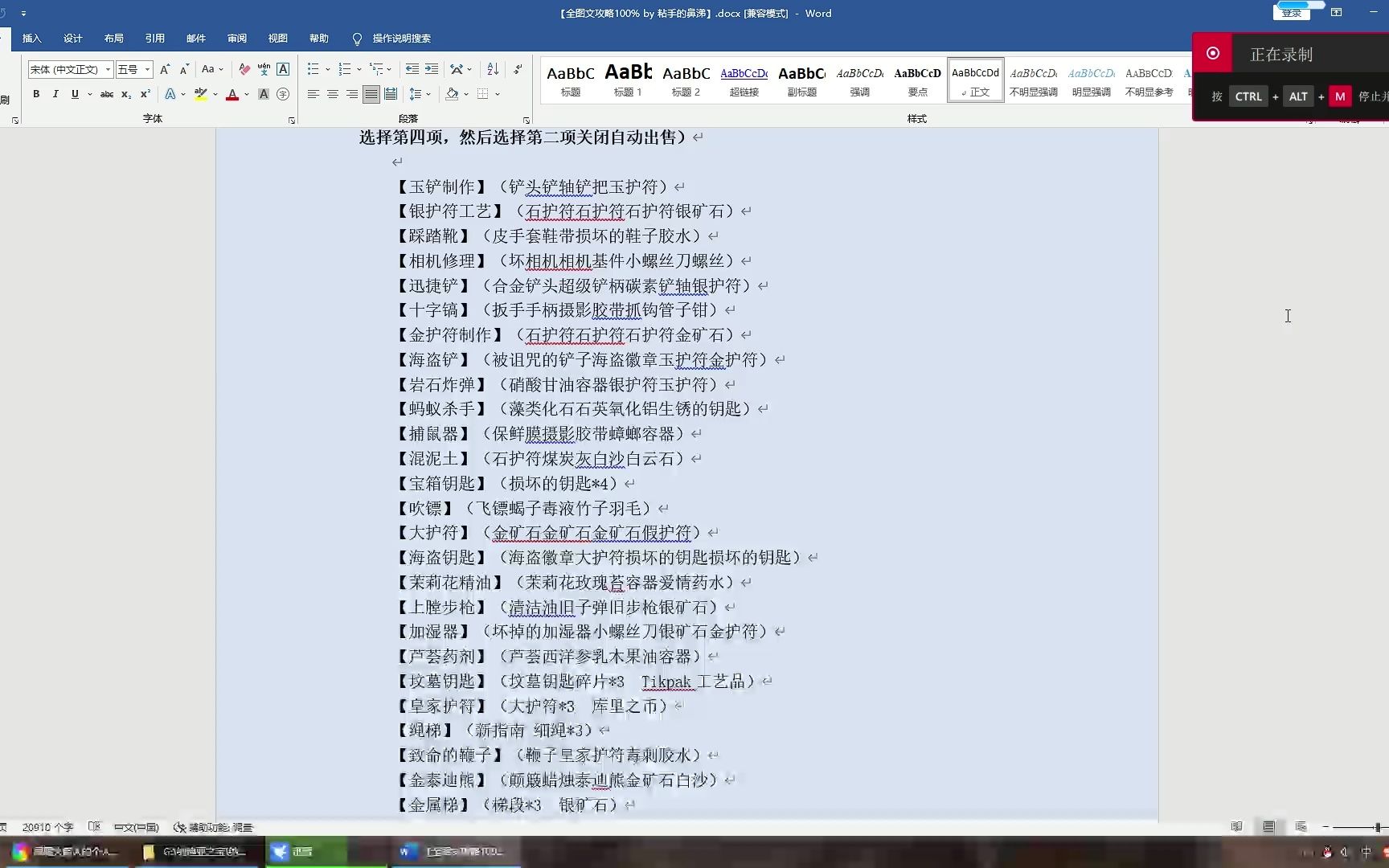Open Word in the taskbar

click(x=454, y=852)
